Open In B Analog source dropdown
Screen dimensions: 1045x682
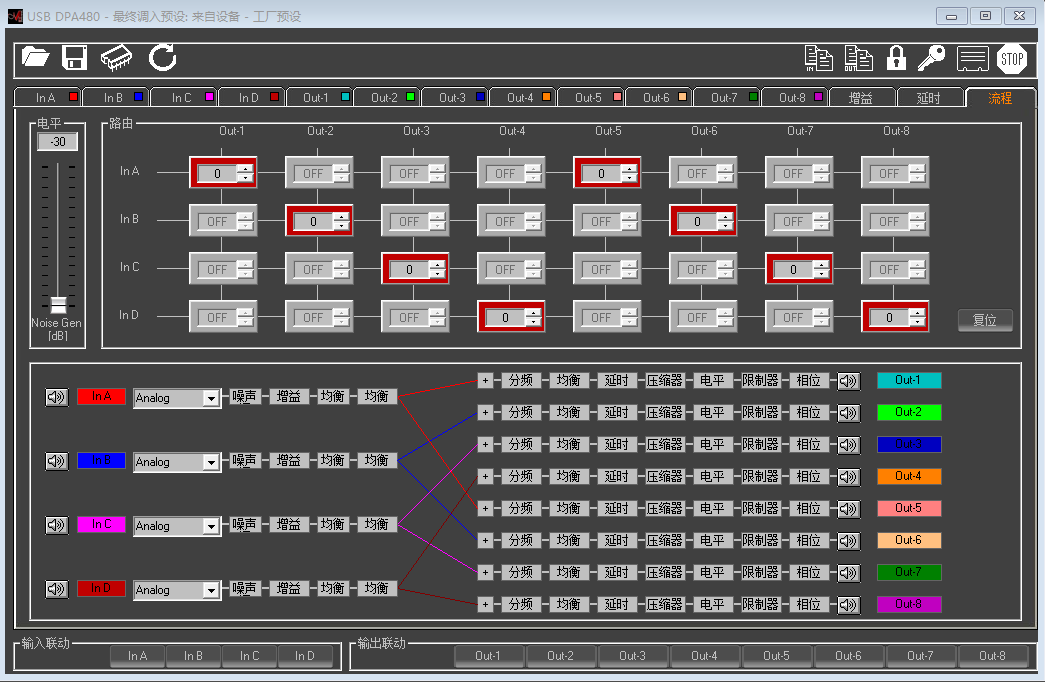pos(177,462)
